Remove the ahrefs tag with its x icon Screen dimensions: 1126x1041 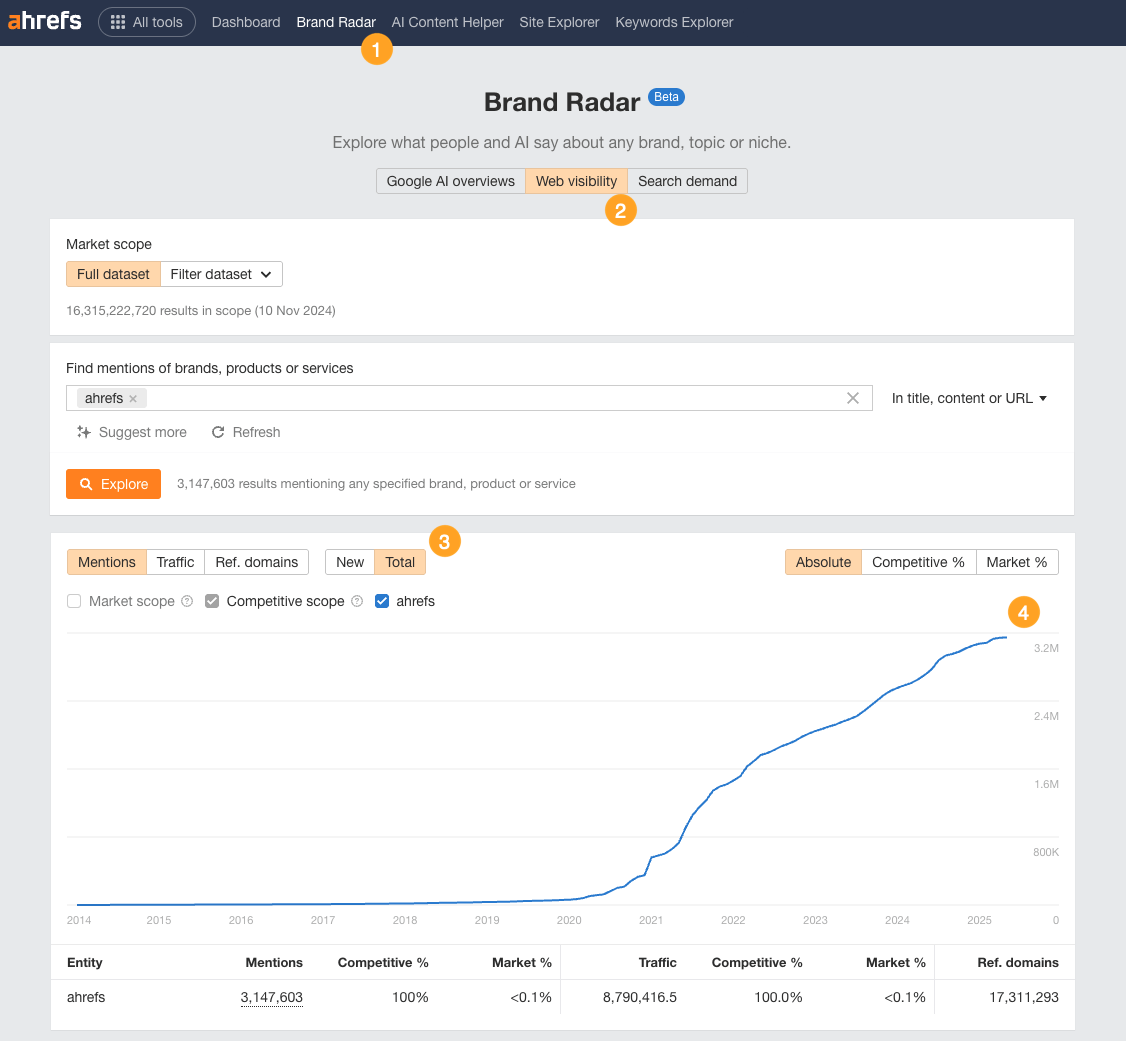pyautogui.click(x=132, y=398)
